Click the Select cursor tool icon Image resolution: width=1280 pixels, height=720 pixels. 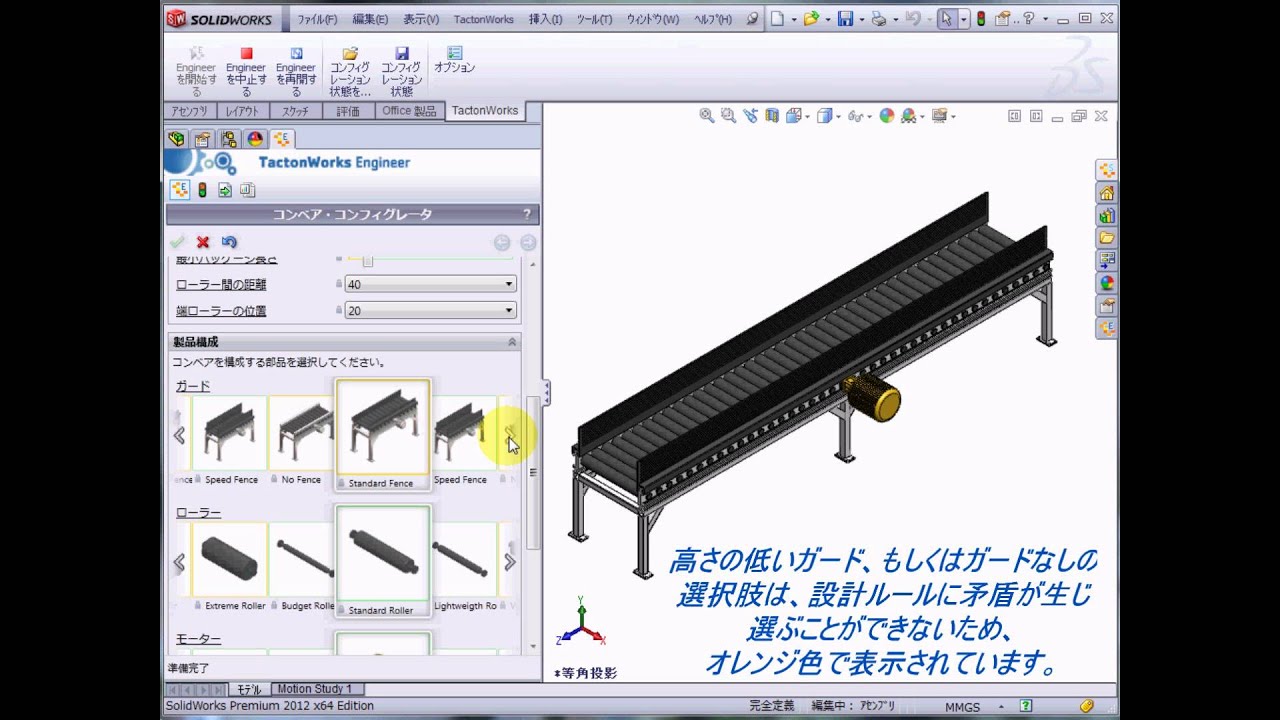click(x=945, y=19)
